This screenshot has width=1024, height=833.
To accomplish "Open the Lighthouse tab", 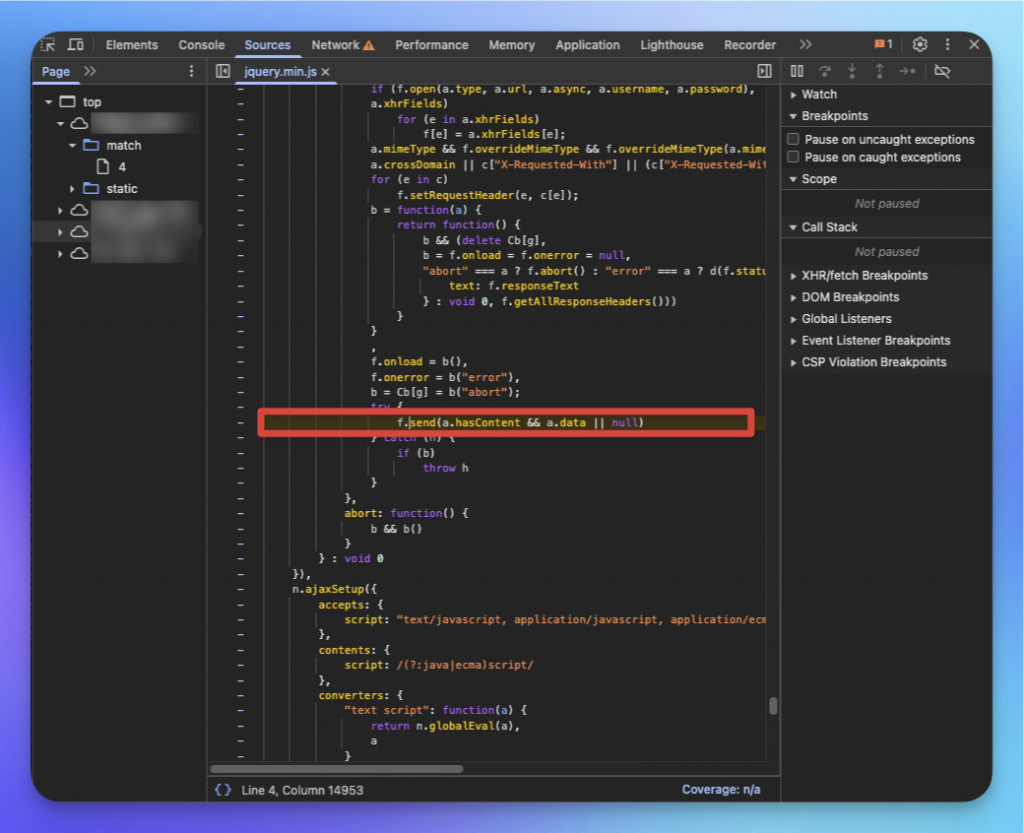I will [x=672, y=45].
